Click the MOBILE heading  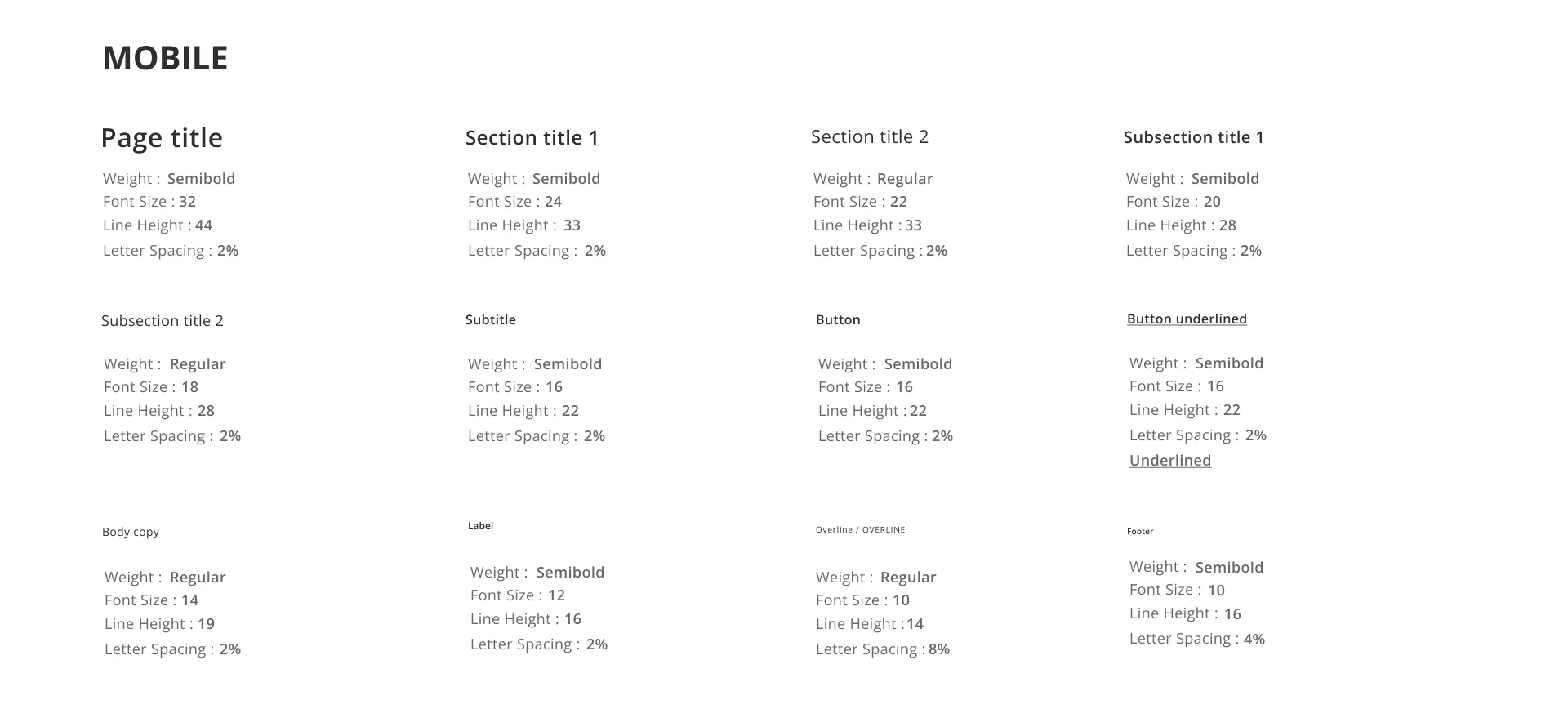click(165, 58)
